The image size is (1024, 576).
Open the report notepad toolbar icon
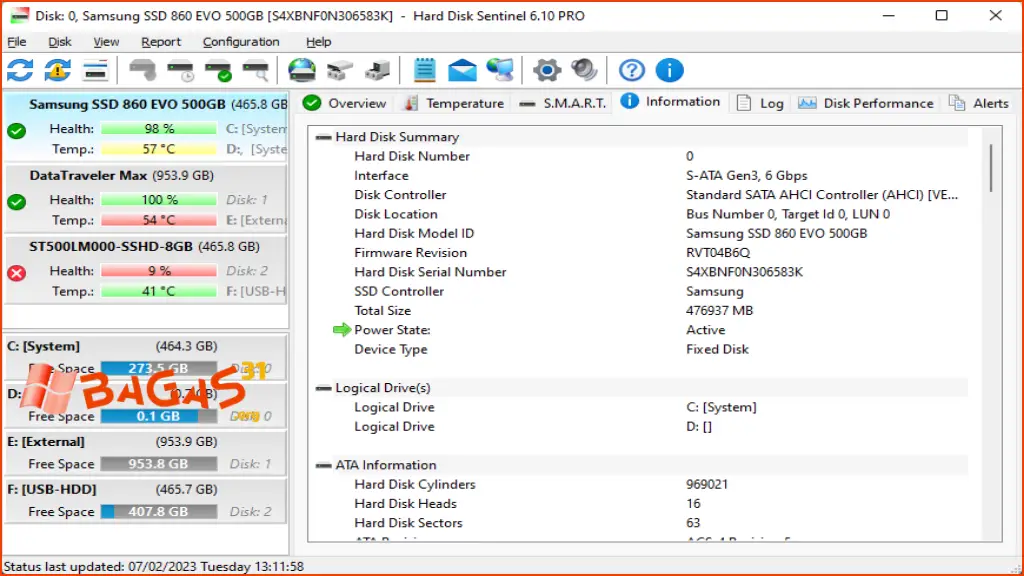(x=424, y=71)
